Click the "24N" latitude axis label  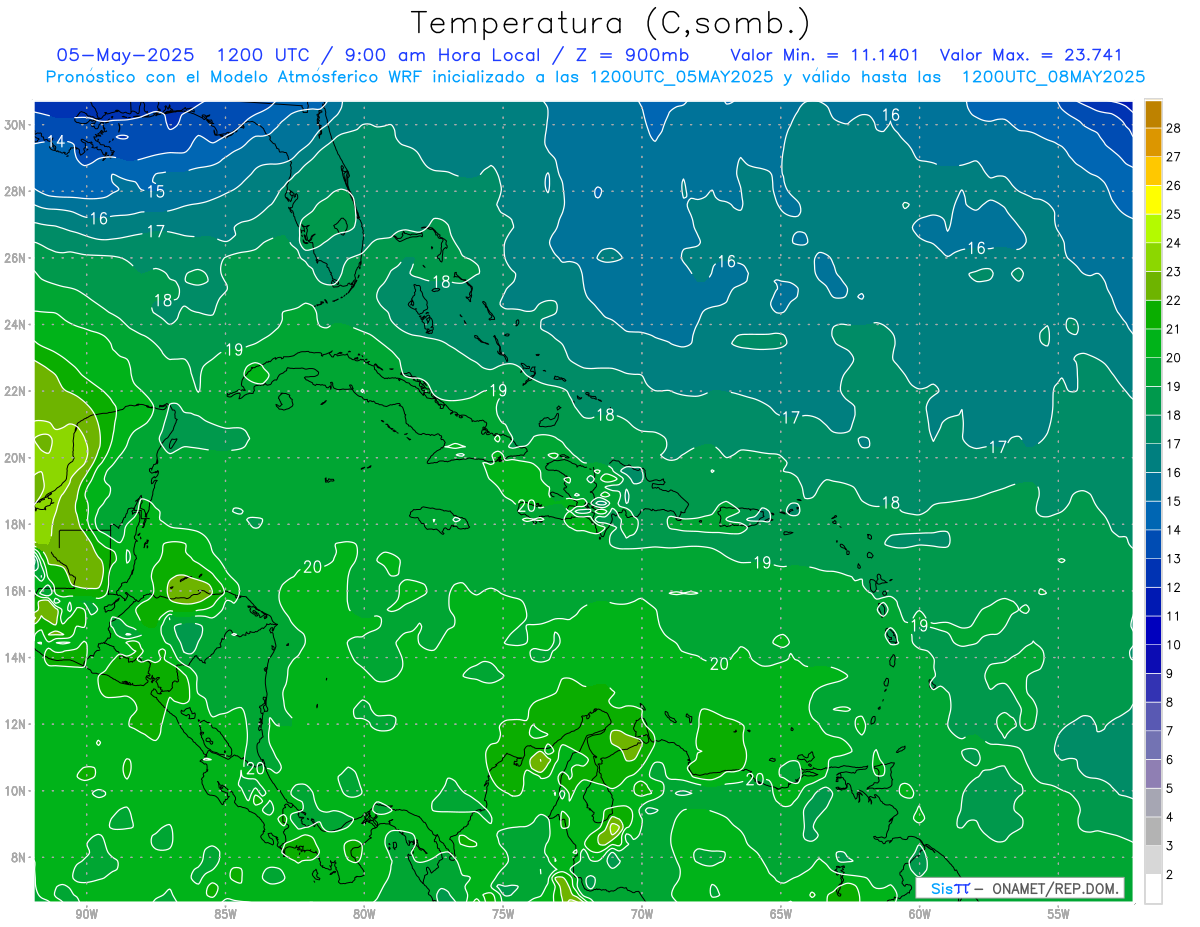point(16,324)
